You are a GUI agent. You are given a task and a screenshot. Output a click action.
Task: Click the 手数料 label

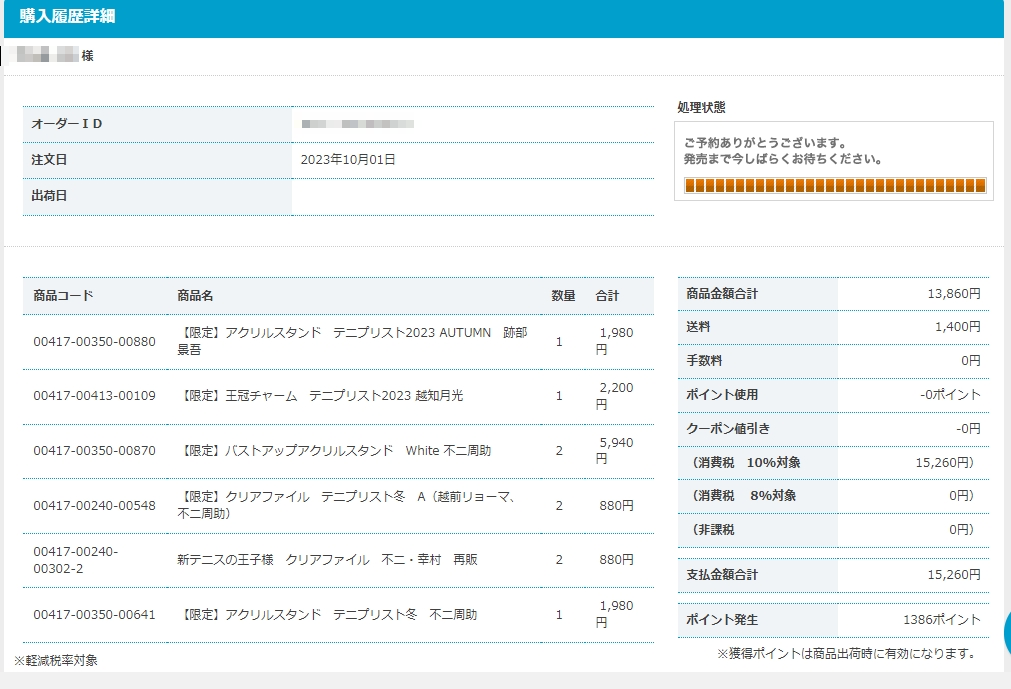pyautogui.click(x=704, y=361)
